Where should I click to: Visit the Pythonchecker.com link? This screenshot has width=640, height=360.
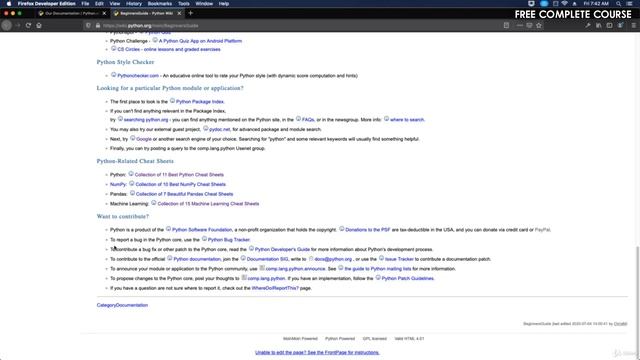(138, 76)
